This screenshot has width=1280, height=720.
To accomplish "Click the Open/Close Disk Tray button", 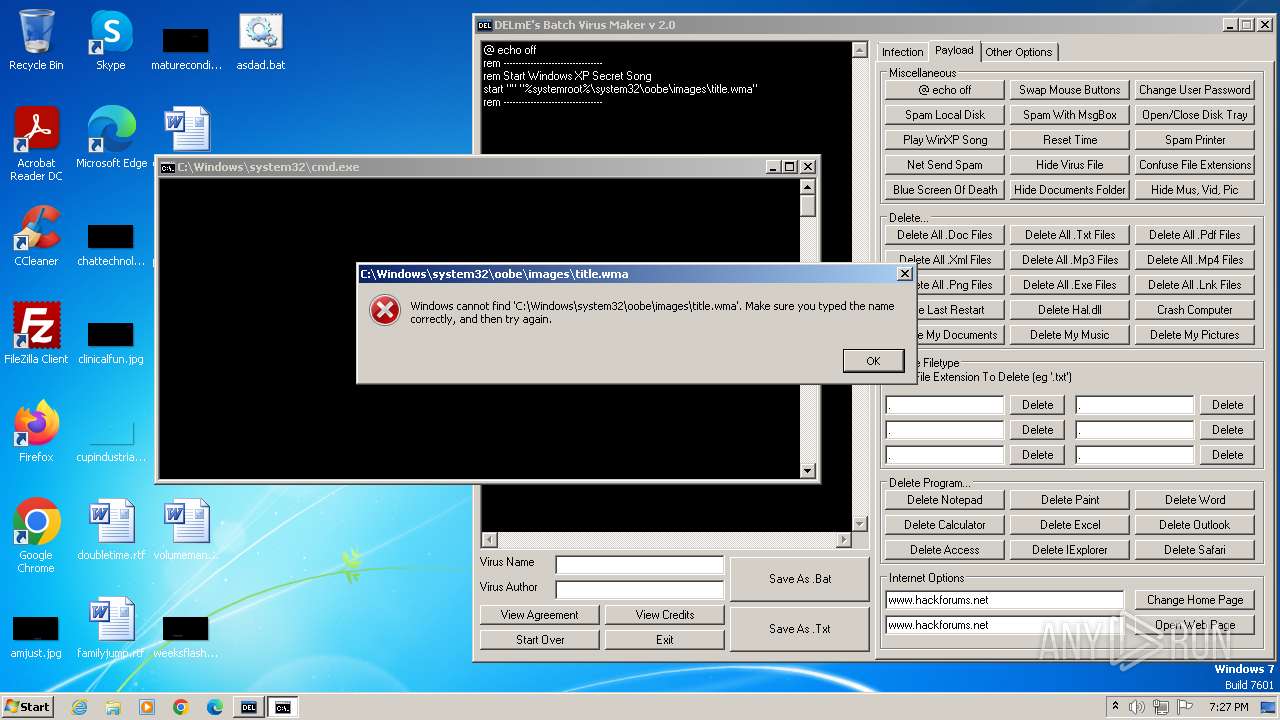I will pyautogui.click(x=1195, y=115).
